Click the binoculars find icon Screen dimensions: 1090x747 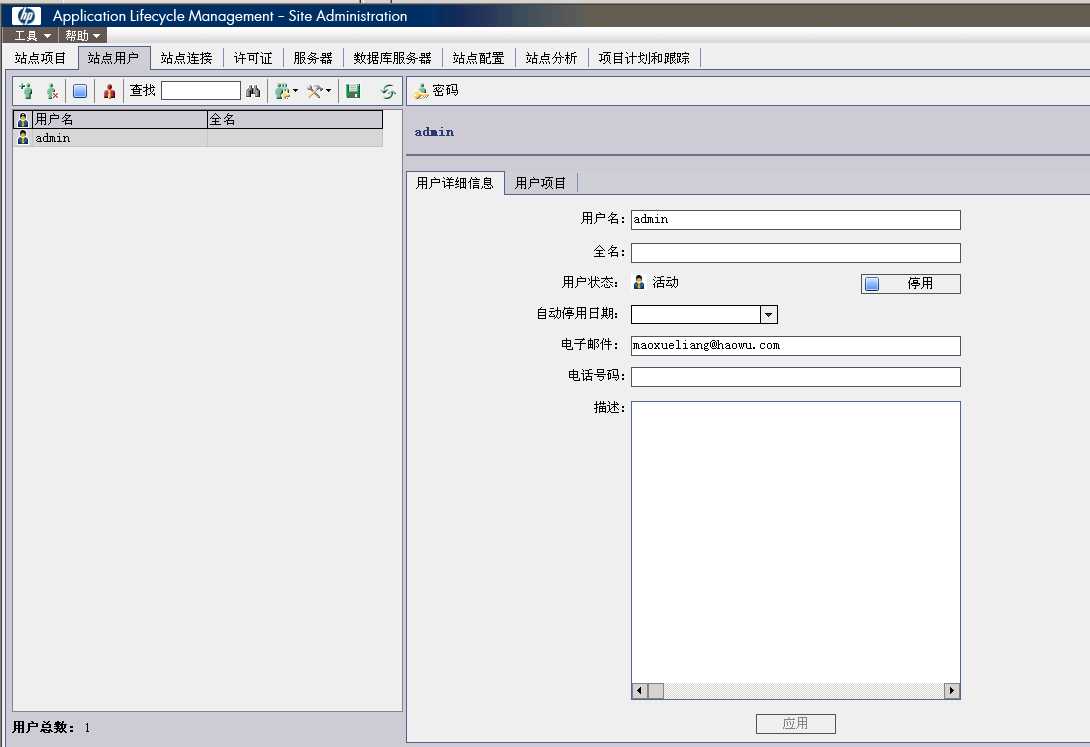[x=253, y=91]
